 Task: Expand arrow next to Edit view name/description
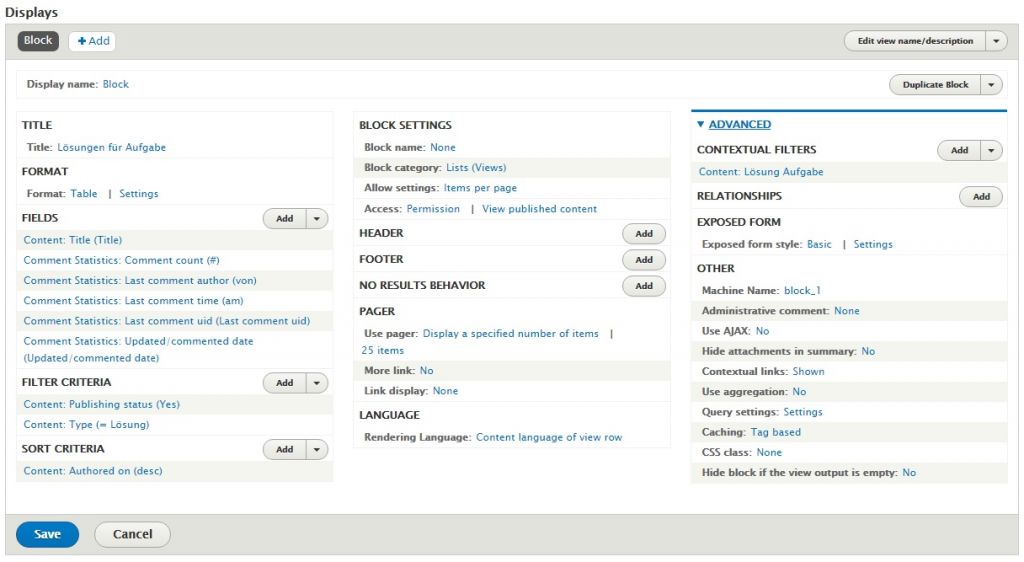[x=996, y=41]
